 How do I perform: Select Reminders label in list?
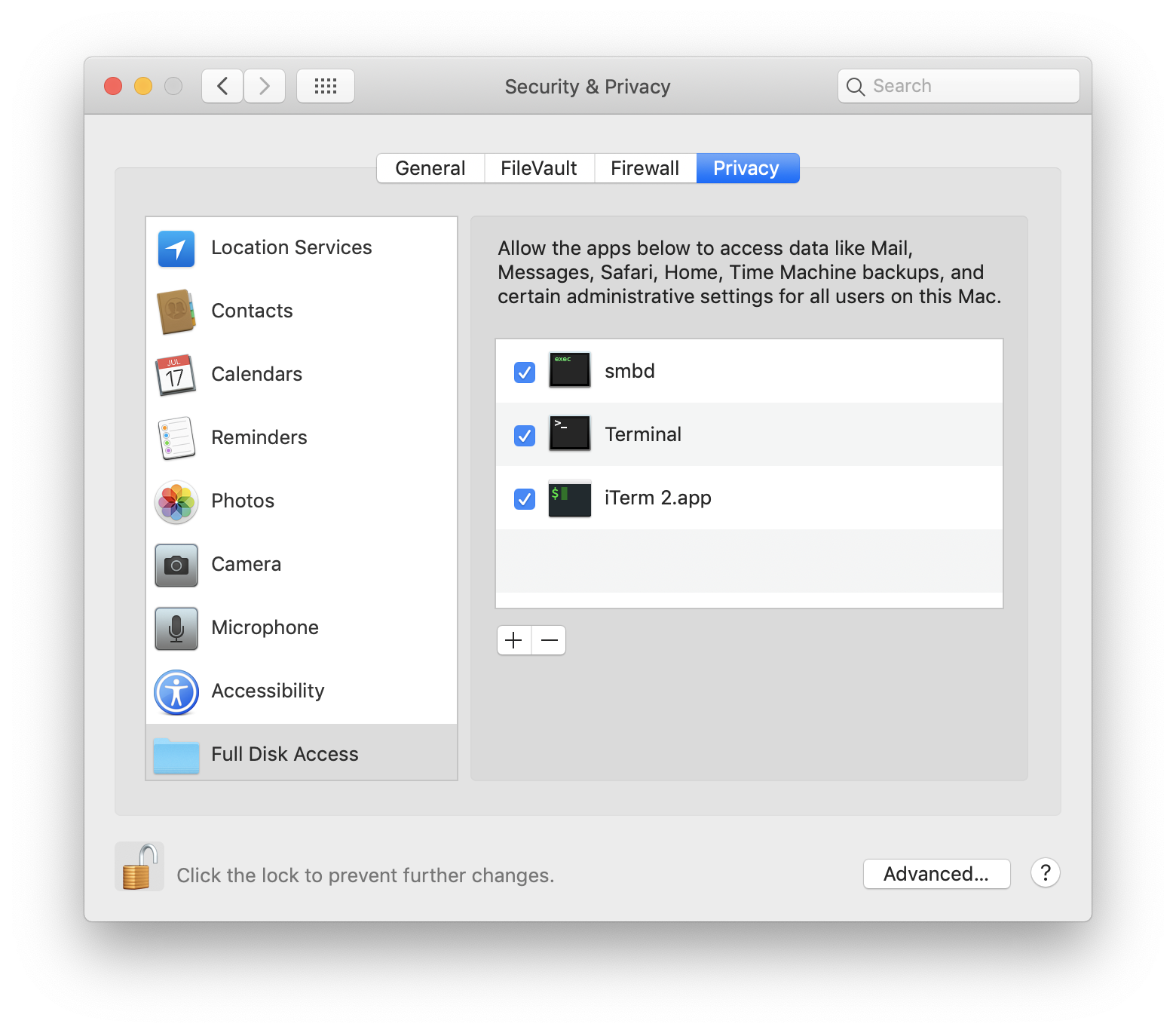(x=259, y=437)
